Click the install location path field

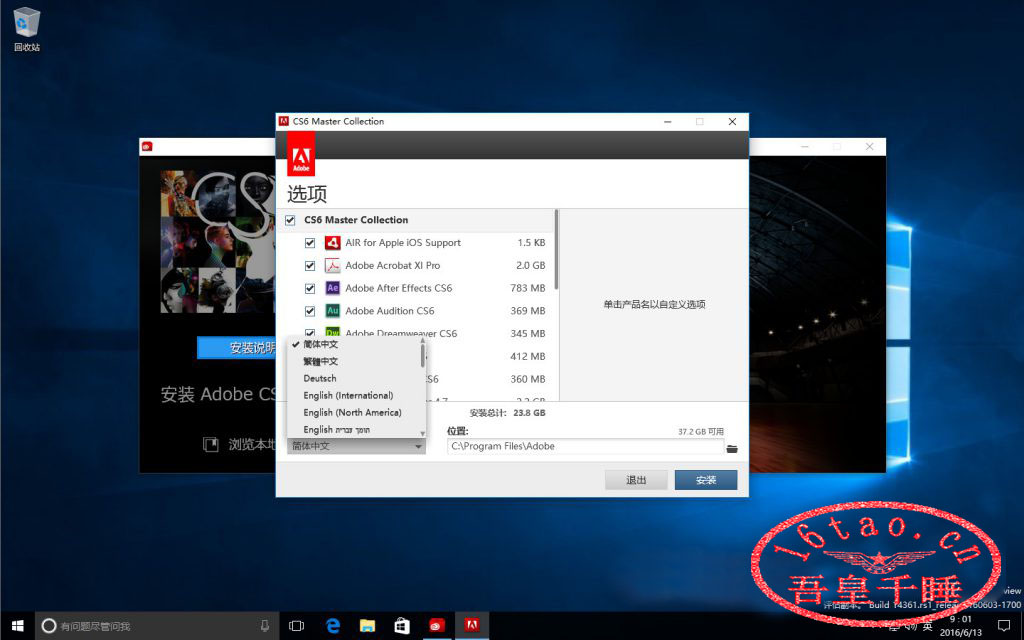pyautogui.click(x=585, y=447)
